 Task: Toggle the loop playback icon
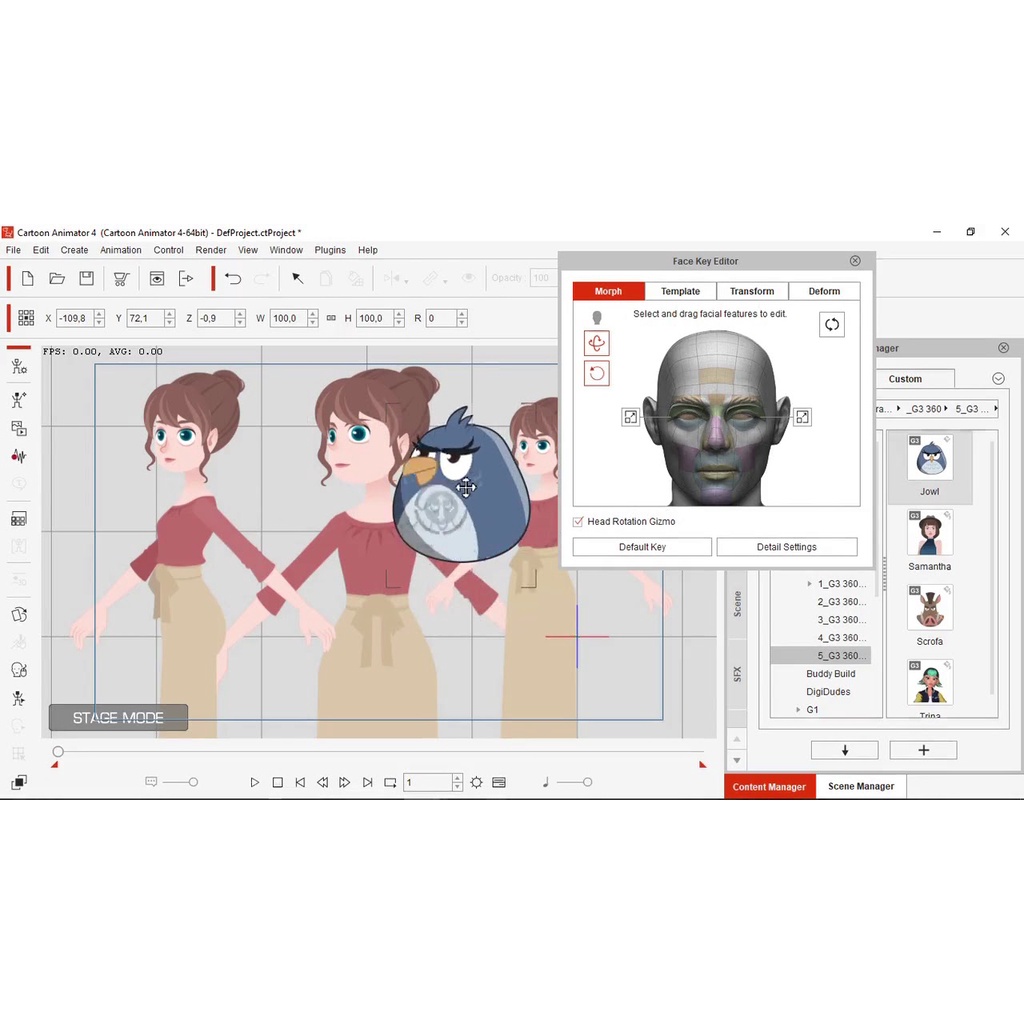tap(390, 782)
